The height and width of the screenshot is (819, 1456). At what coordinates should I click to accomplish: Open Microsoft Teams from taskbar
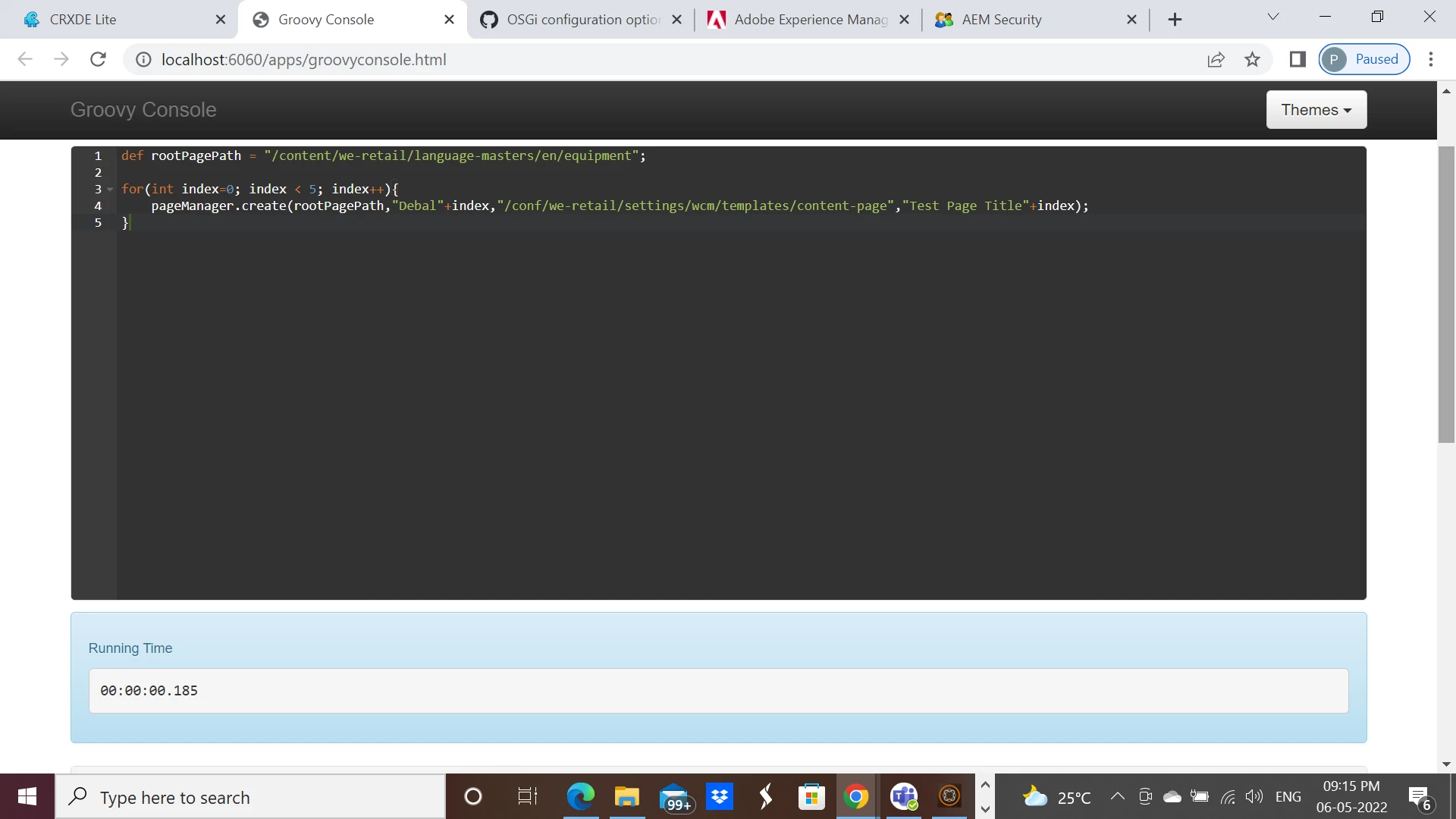903,796
